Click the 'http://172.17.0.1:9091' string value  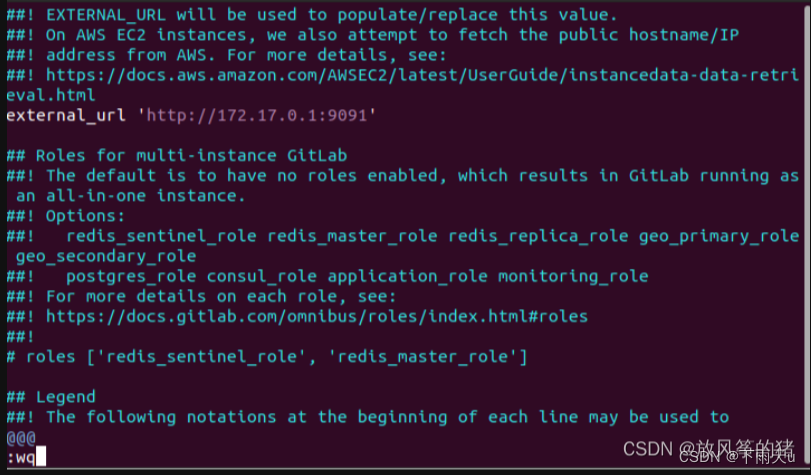[x=260, y=115]
